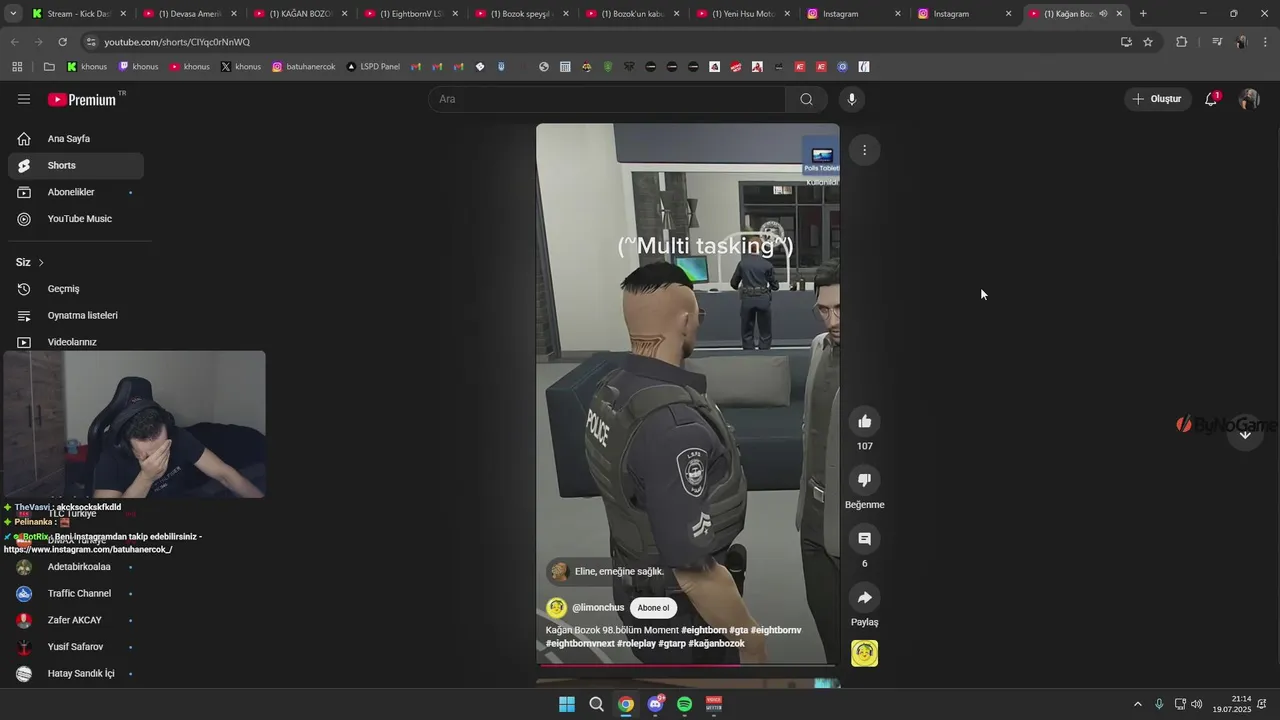This screenshot has height=720, width=1280.
Task: Start voice search with the microphone icon
Action: coord(851,99)
